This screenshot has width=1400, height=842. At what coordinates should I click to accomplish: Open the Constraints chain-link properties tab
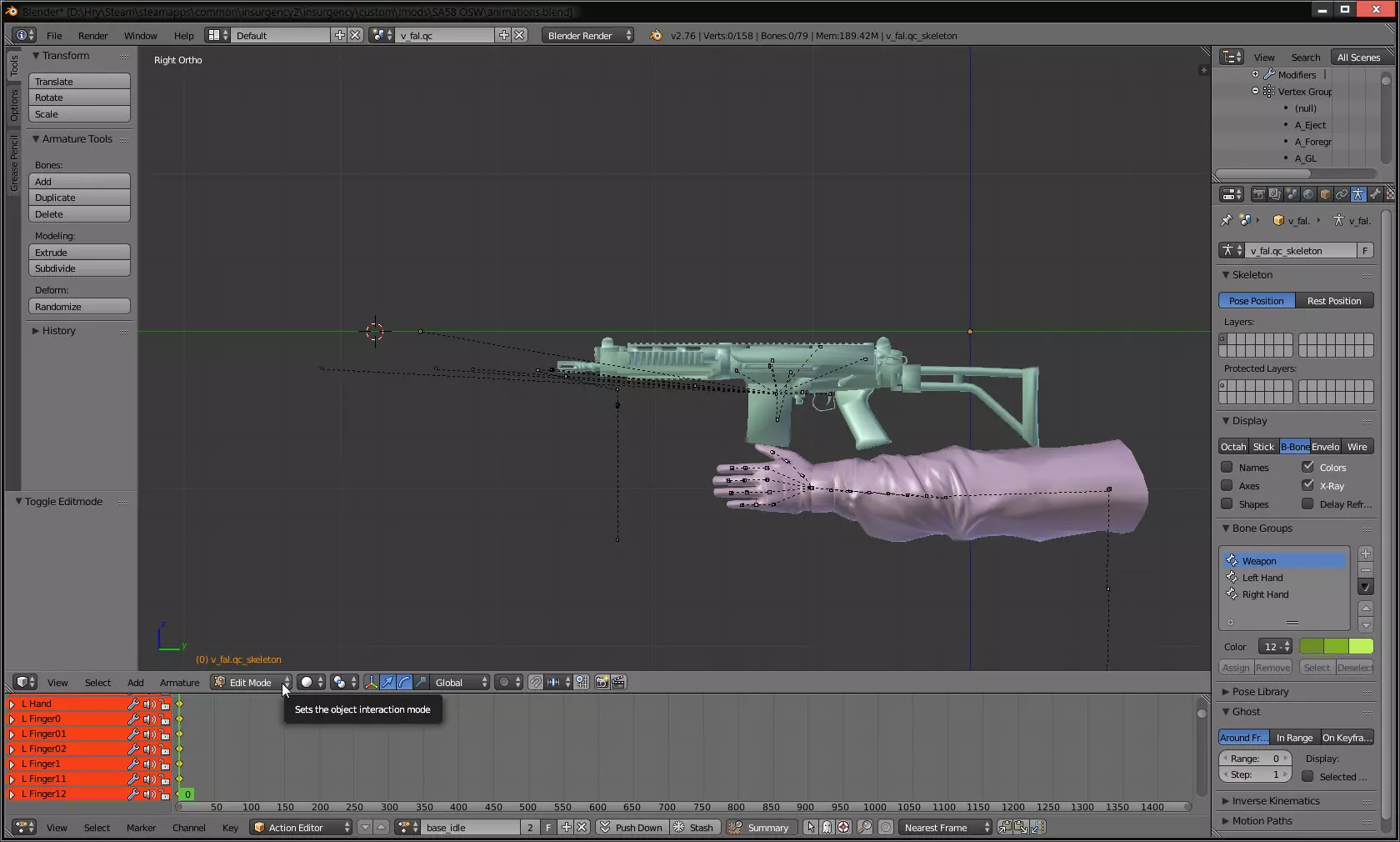click(1342, 194)
